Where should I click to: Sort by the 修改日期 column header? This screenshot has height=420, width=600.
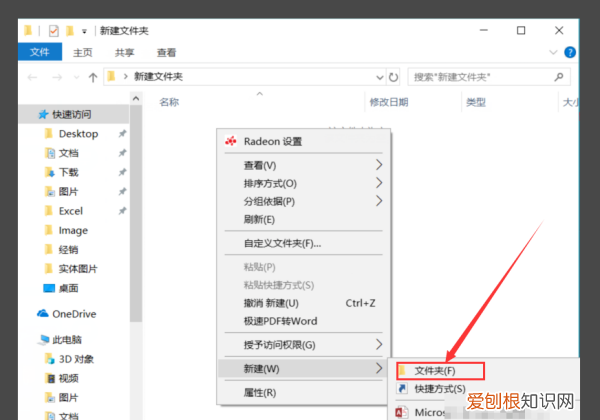388,102
